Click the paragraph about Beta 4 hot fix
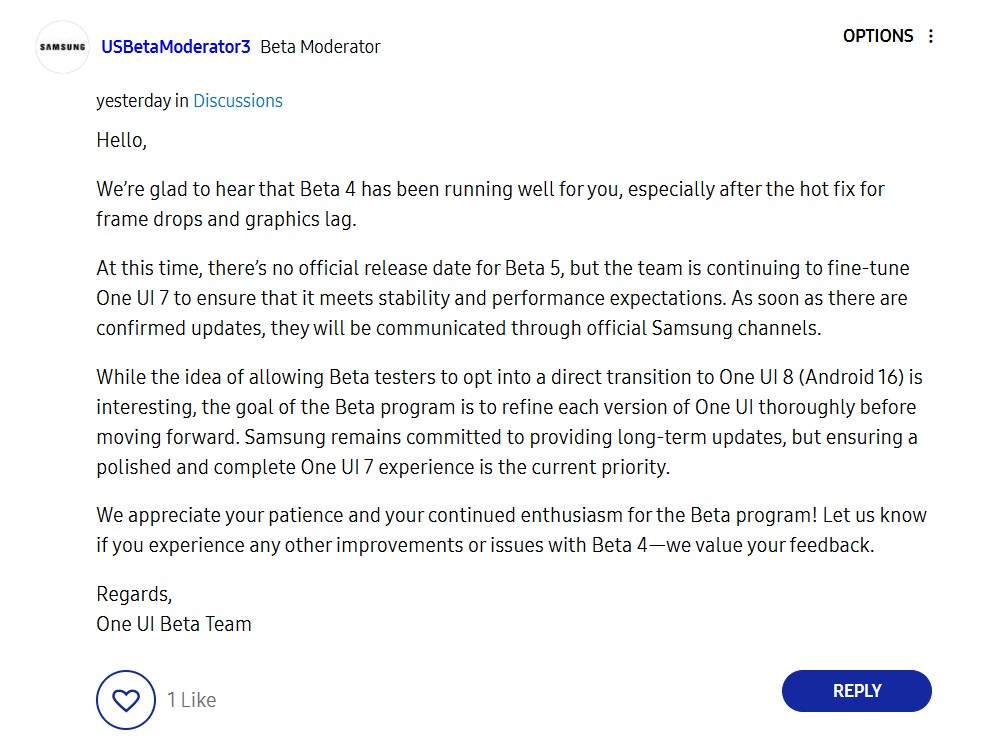The height and width of the screenshot is (747, 987). click(490, 204)
